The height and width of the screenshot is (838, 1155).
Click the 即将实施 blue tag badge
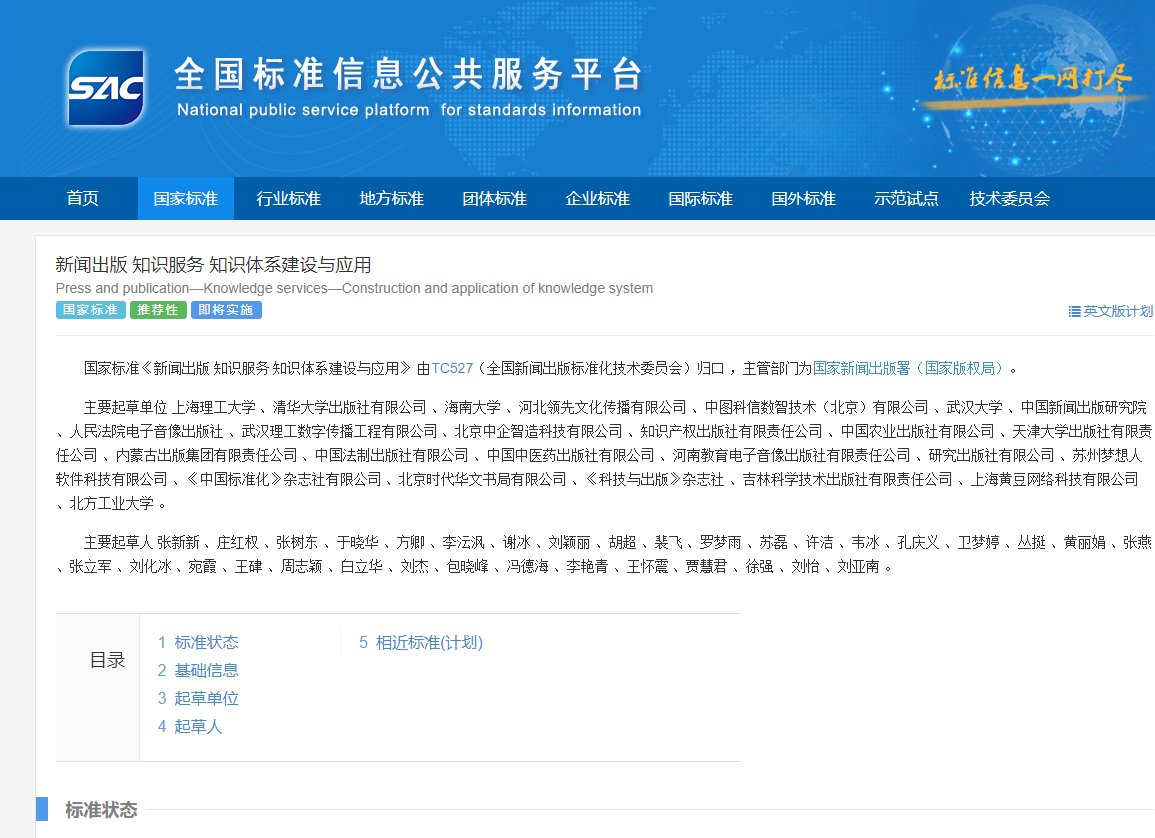click(226, 310)
